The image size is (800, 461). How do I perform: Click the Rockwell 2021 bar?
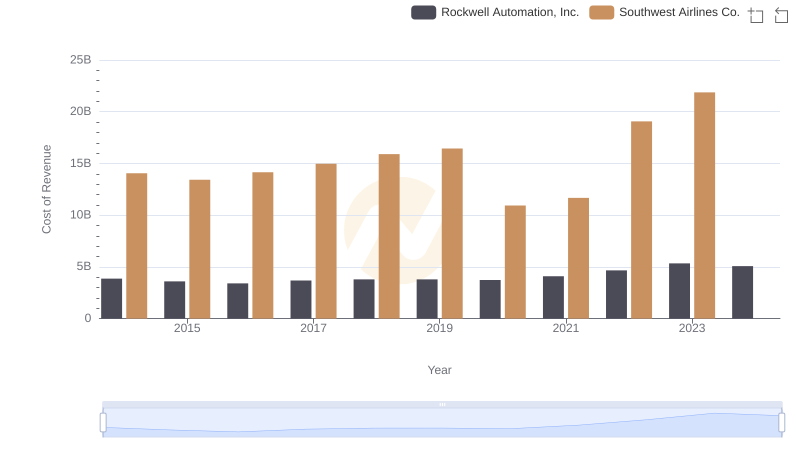554,297
